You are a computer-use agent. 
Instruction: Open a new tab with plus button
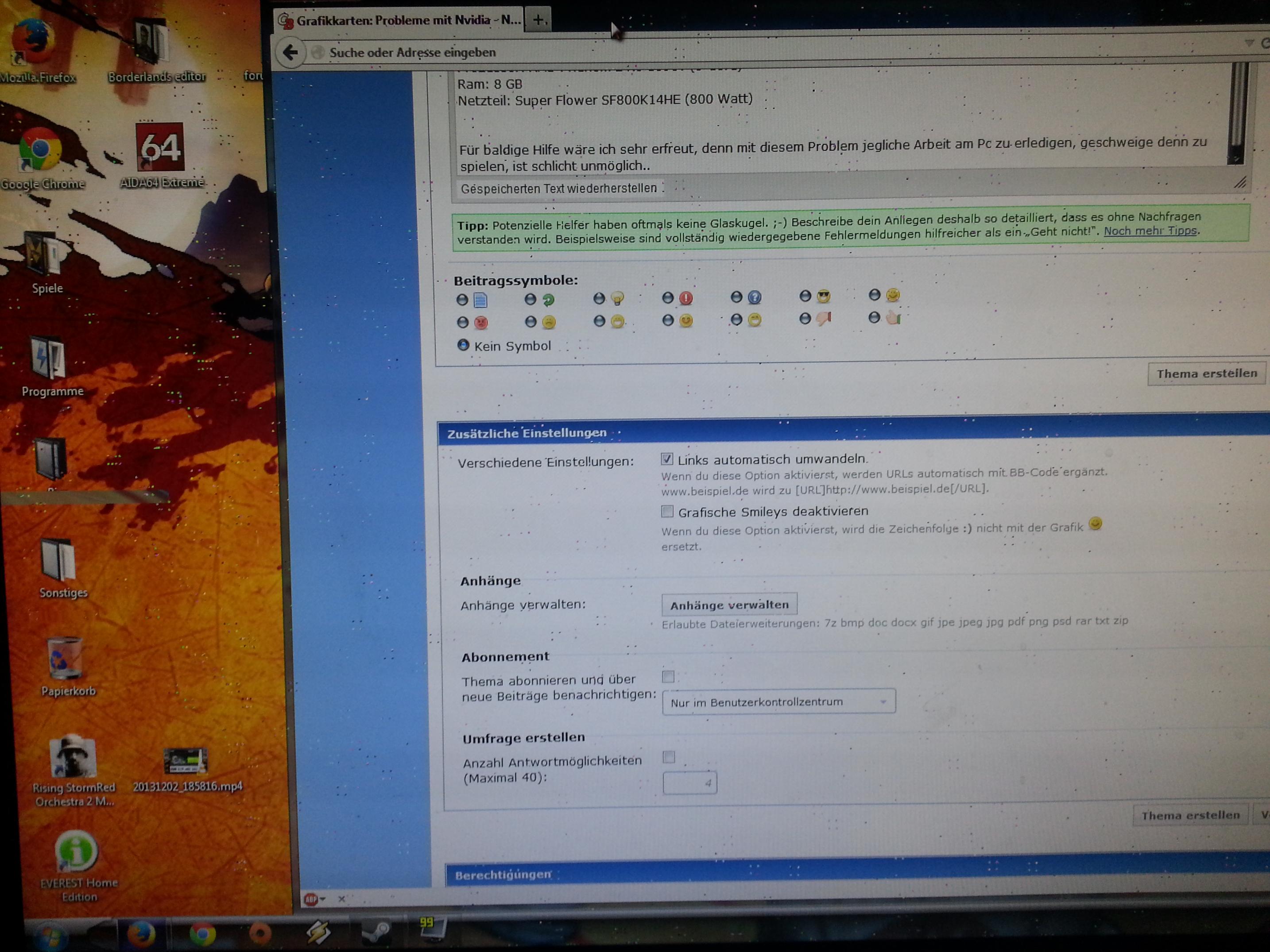pyautogui.click(x=538, y=20)
